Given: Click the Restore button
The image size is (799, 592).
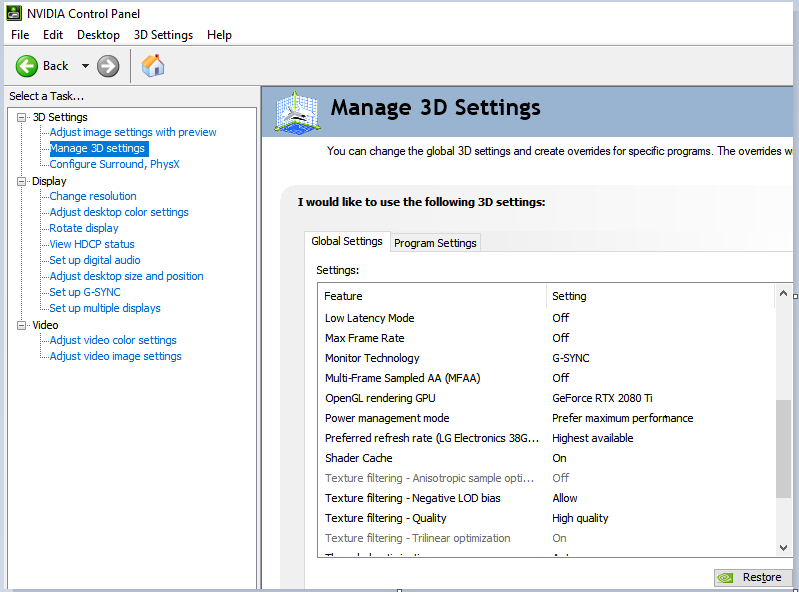Looking at the screenshot, I should tap(752, 577).
